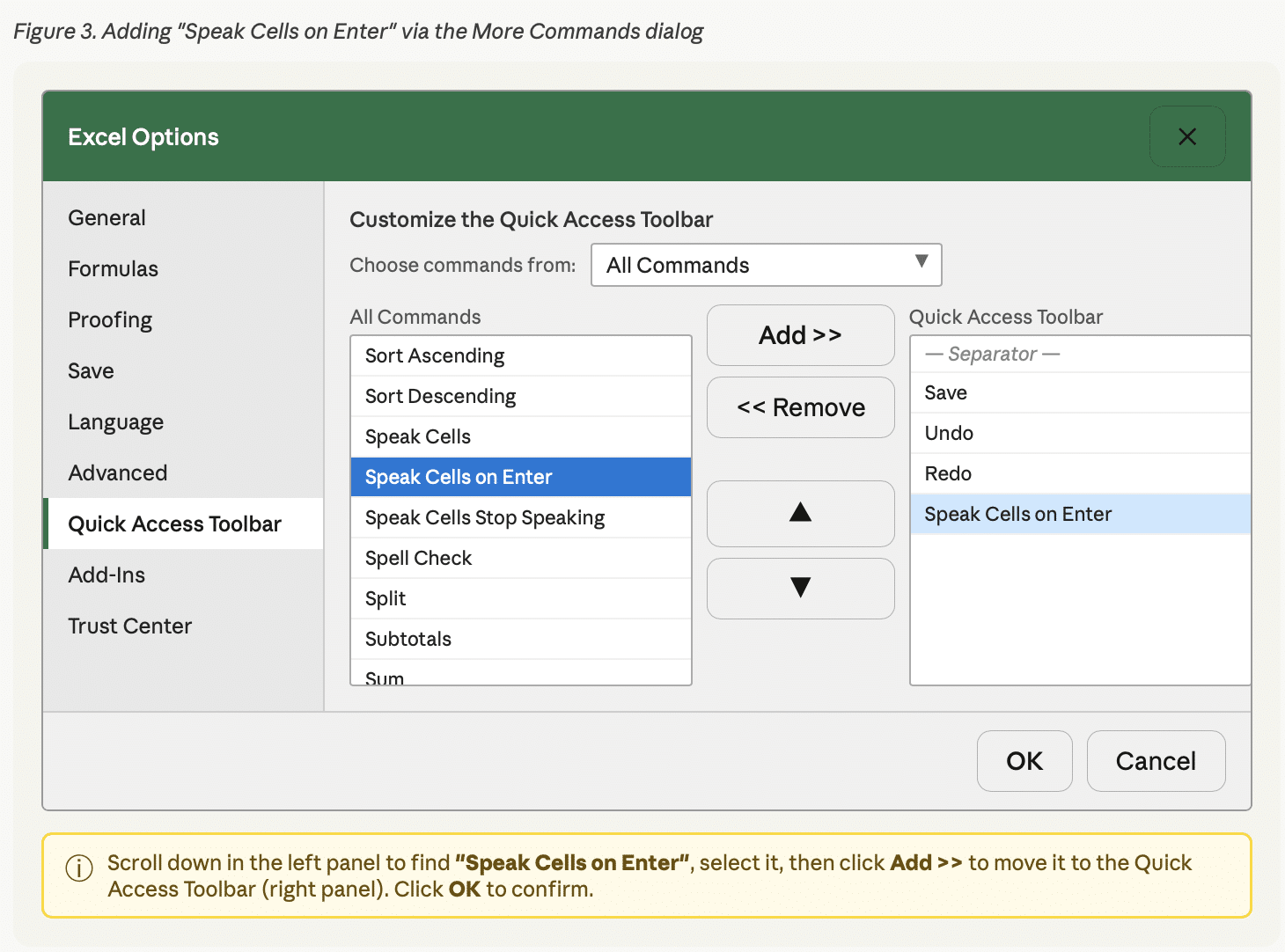Select Undo in Quick Access Toolbar list
The height and width of the screenshot is (952, 1285).
click(x=1080, y=434)
